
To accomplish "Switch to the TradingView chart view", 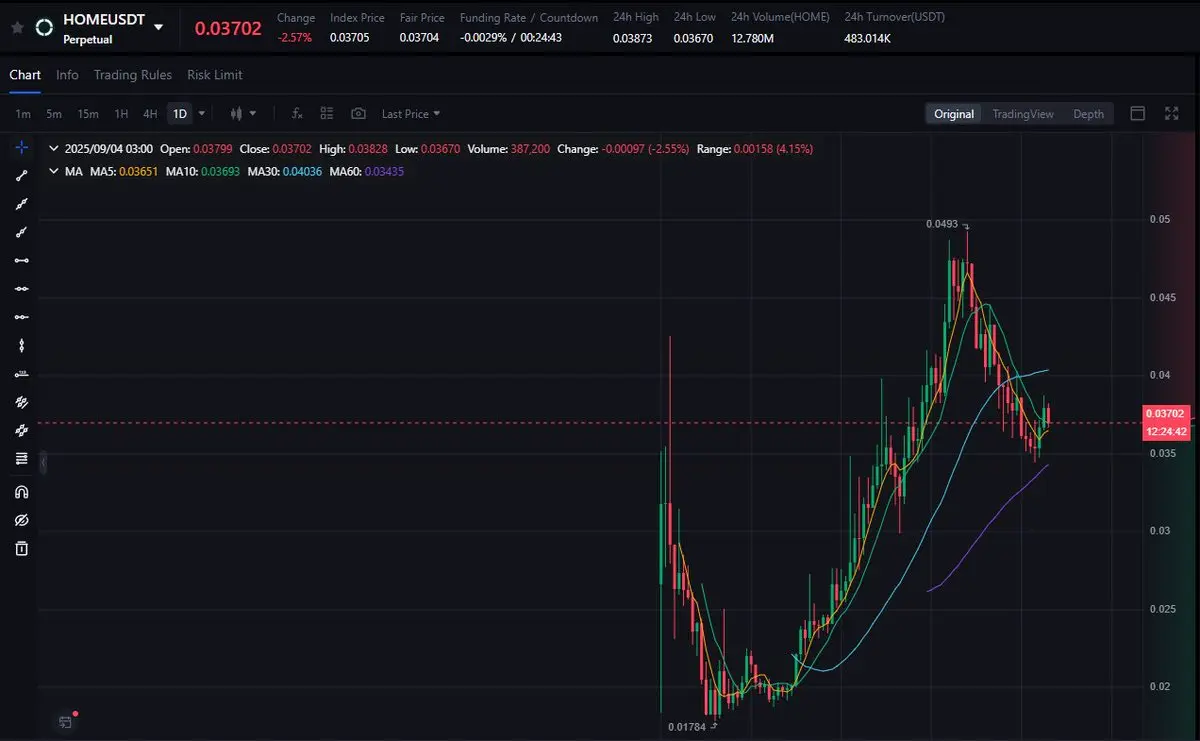I will 1023,114.
